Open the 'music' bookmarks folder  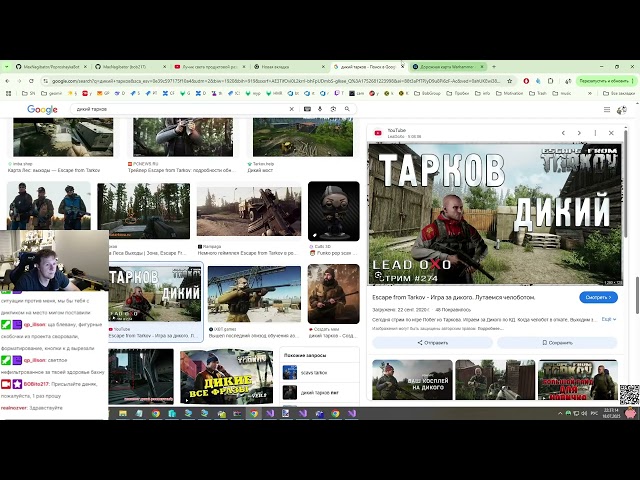click(562, 93)
